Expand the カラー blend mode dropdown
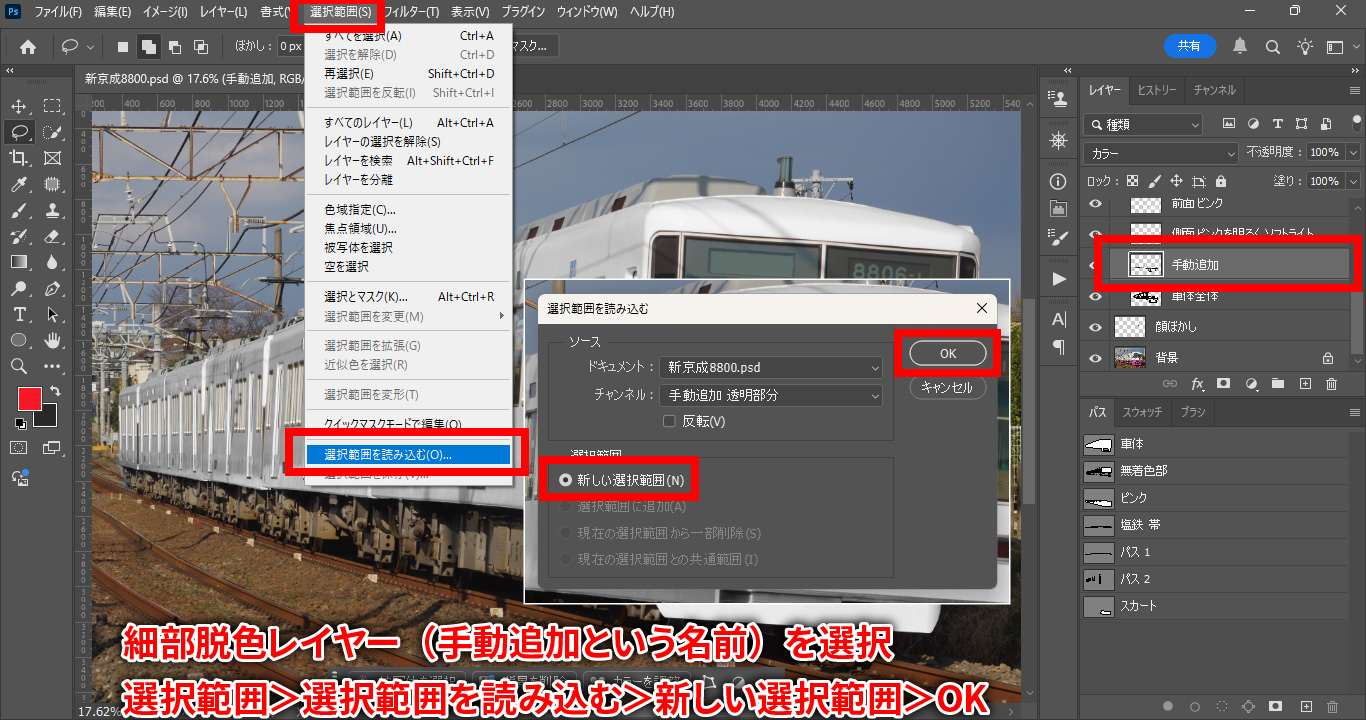This screenshot has width=1366, height=720. click(x=1160, y=154)
